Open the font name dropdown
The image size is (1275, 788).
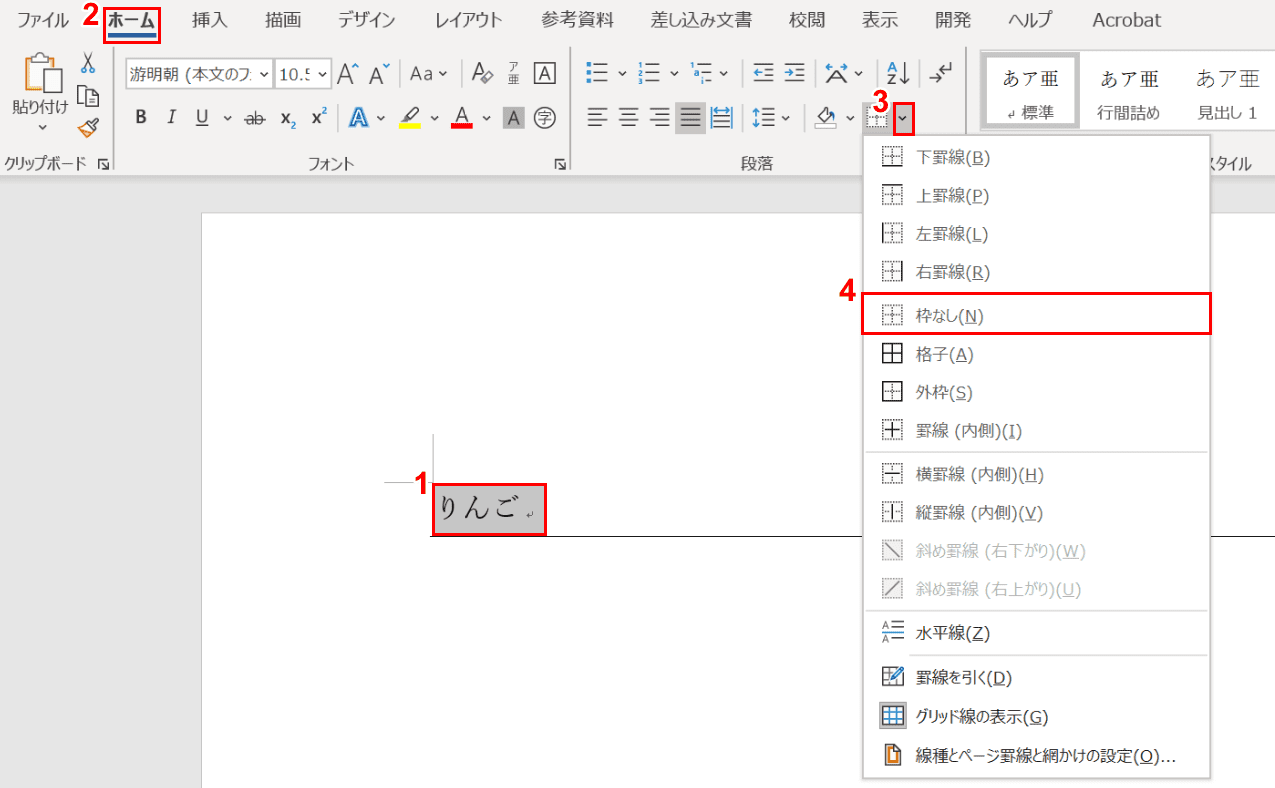tap(264, 73)
